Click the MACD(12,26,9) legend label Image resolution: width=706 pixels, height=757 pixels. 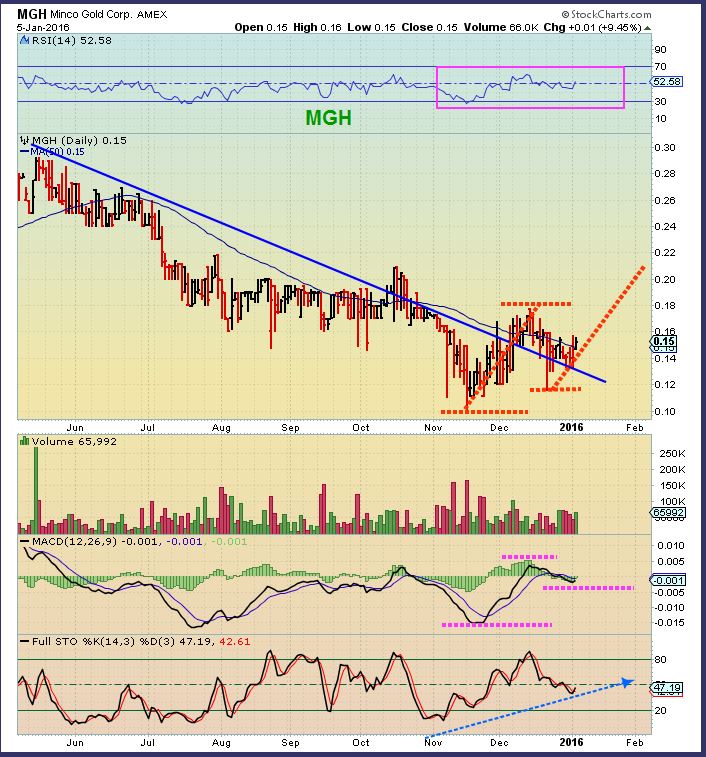(x=74, y=542)
